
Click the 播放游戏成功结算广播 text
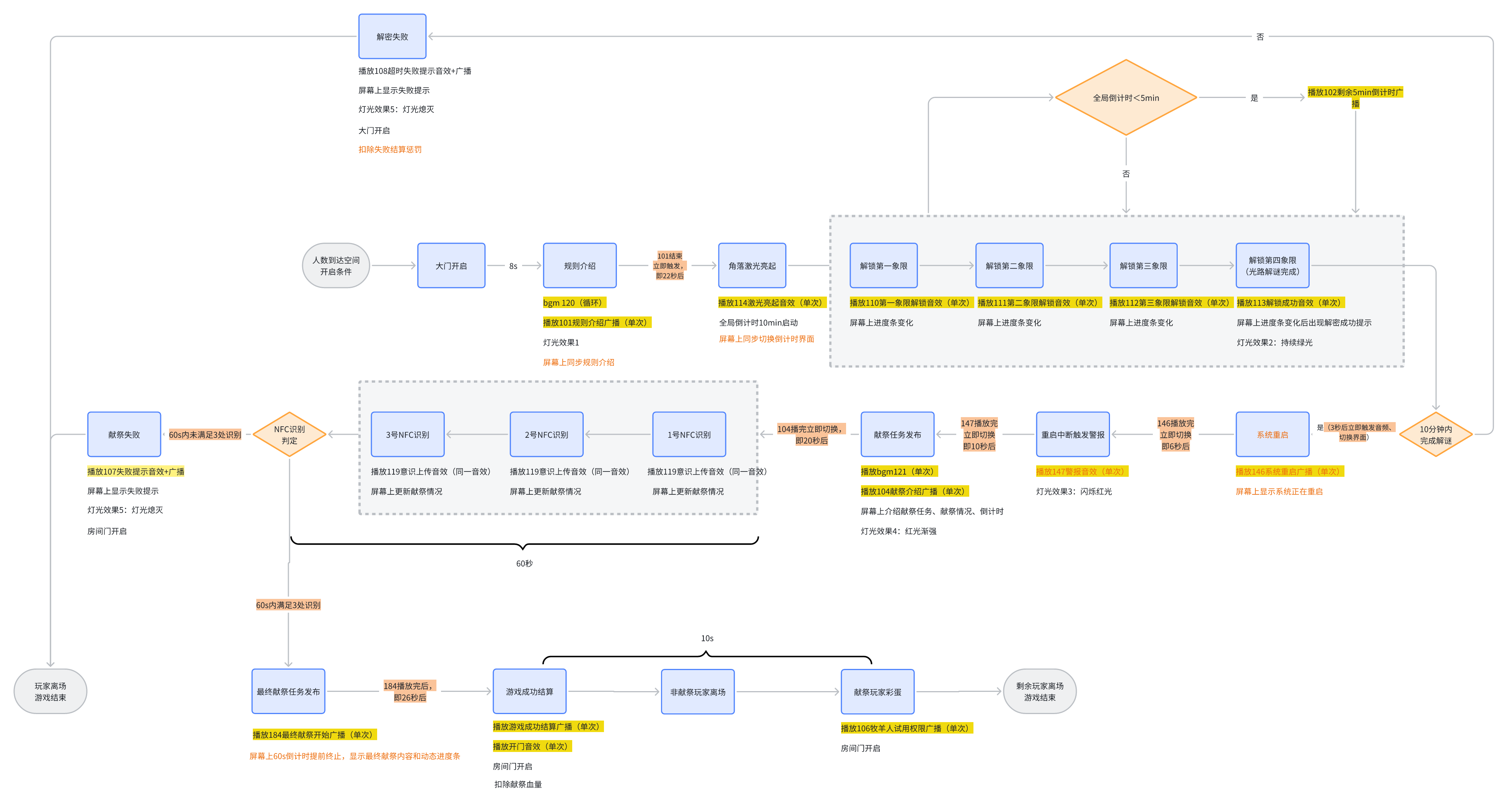[548, 726]
